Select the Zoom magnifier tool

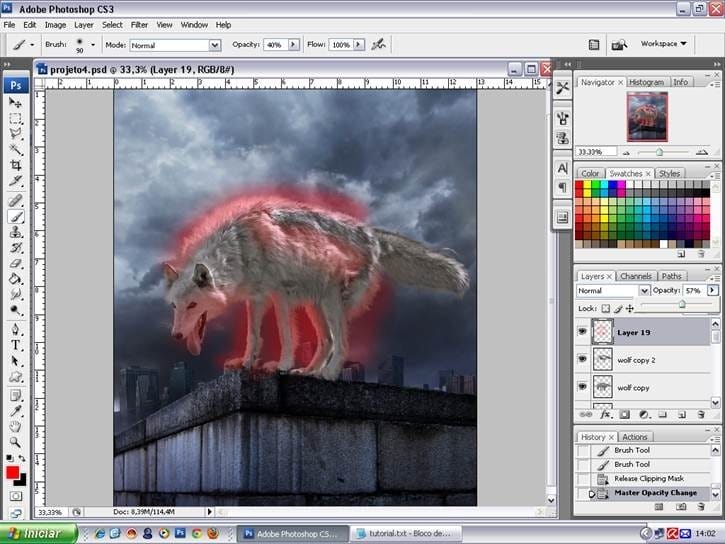(x=15, y=442)
